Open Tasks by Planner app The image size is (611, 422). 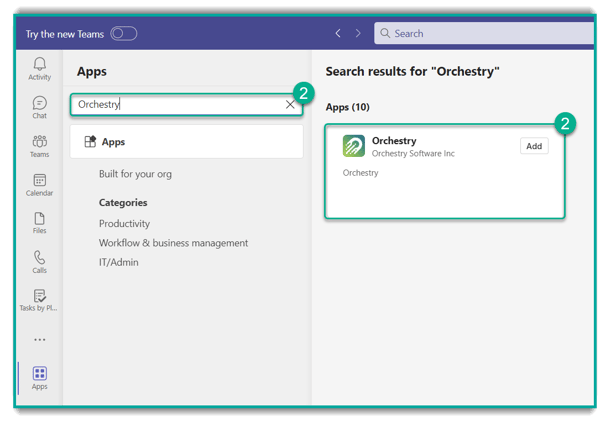(39, 300)
